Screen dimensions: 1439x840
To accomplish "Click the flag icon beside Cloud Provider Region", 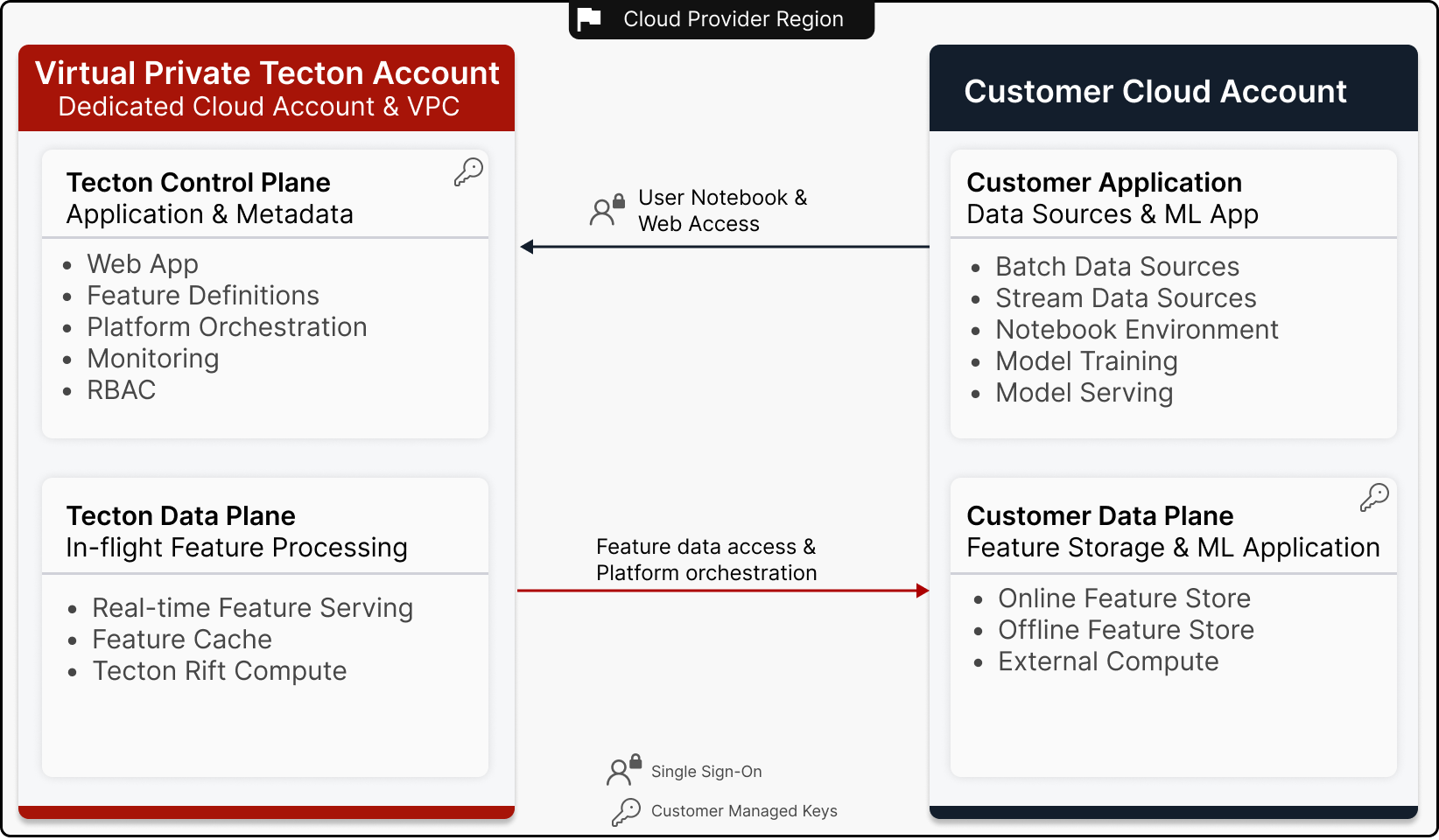I will (589, 18).
